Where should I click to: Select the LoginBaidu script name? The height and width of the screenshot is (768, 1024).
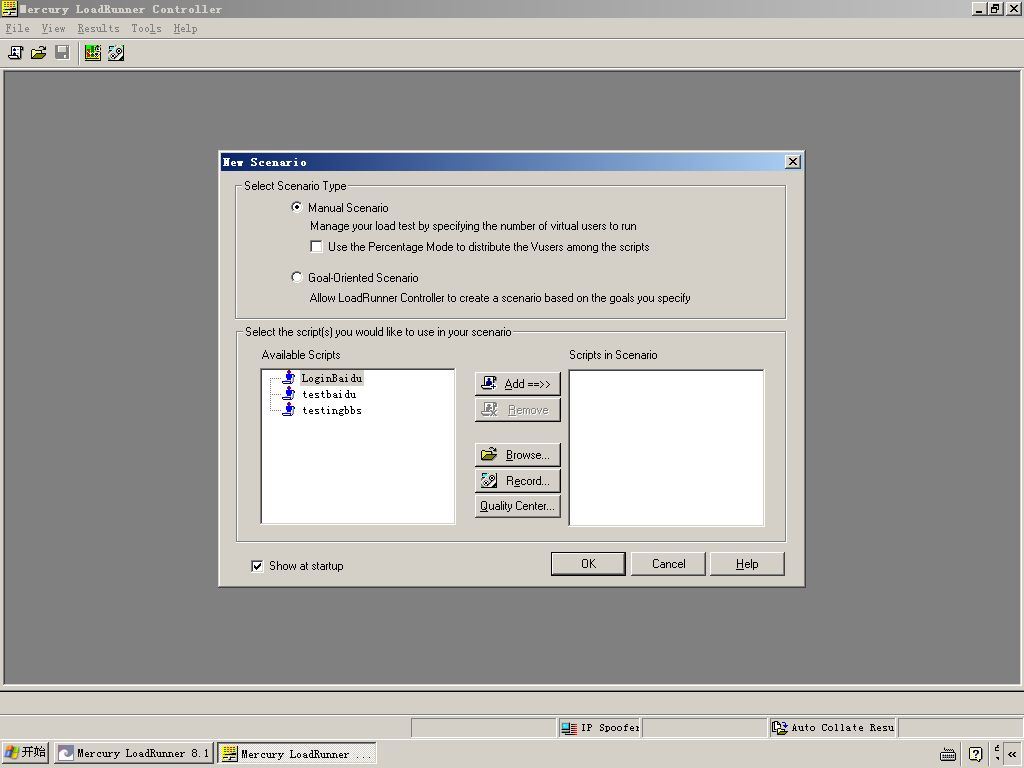[x=332, y=378]
